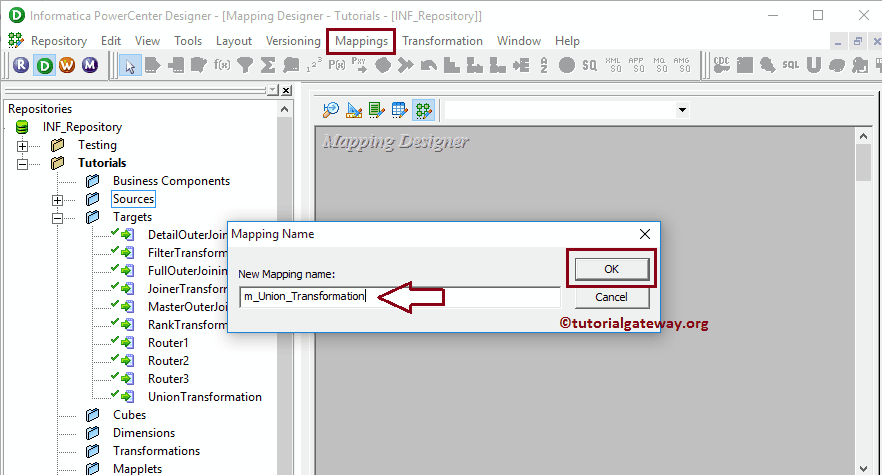Select the XML SQ toolbar icon
The width and height of the screenshot is (882, 475).
tap(613, 65)
